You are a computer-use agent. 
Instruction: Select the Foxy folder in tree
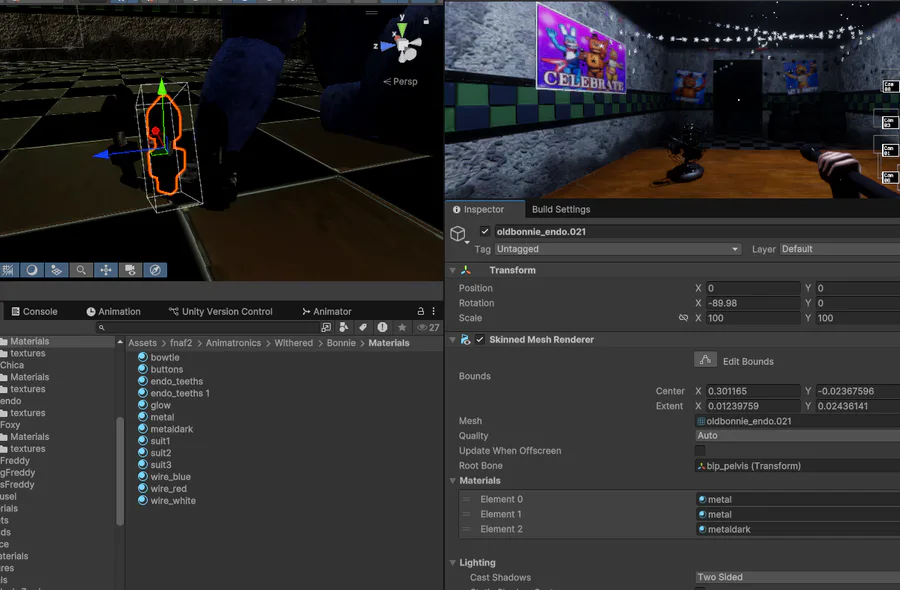(x=10, y=425)
